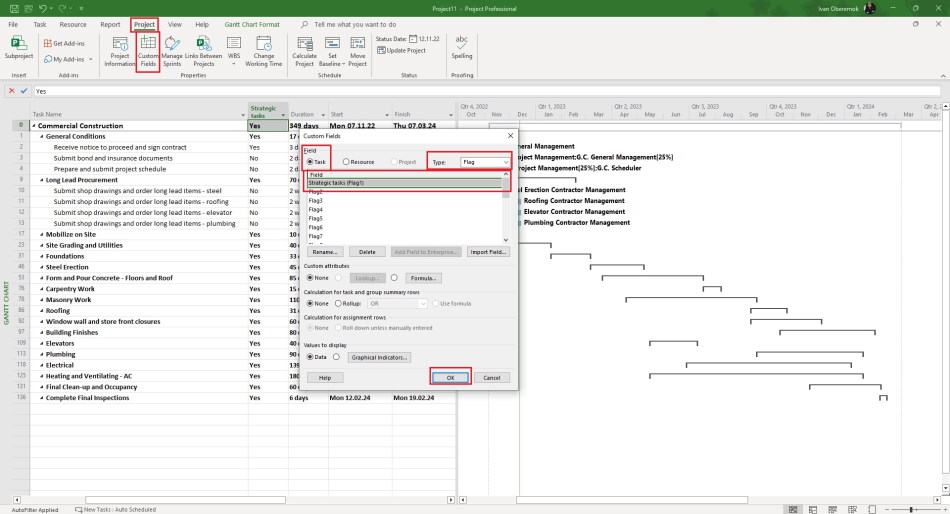
Task: Open the WBS menu button
Action: pyautogui.click(x=234, y=51)
